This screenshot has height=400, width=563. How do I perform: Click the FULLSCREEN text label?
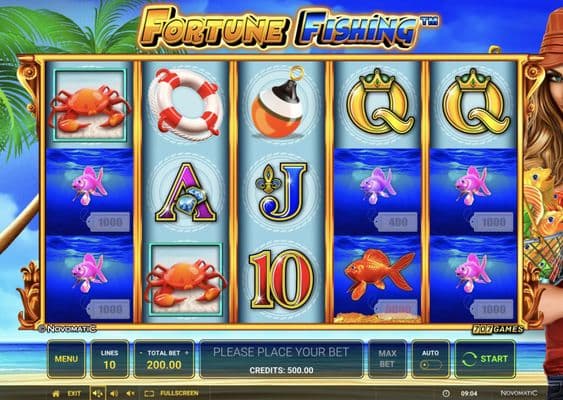(179, 394)
